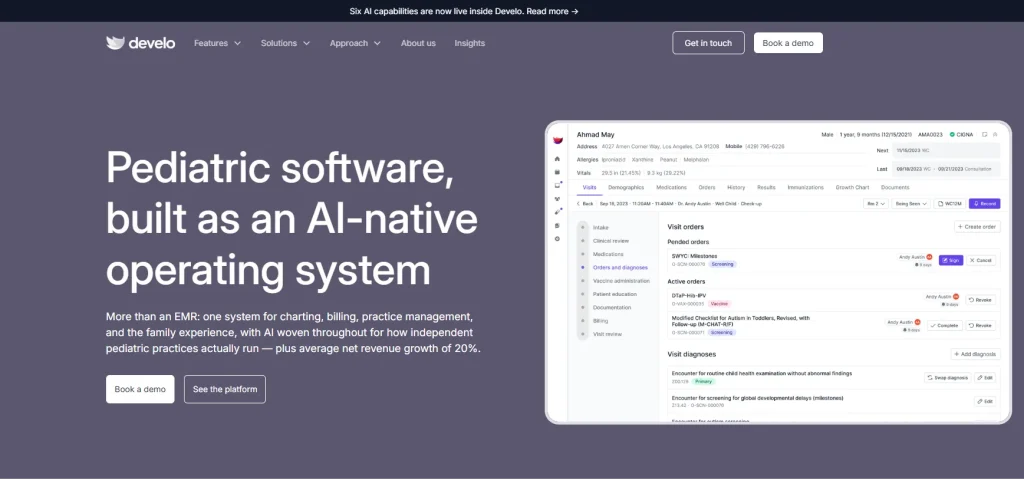Open the Results tab
Screen dimensions: 1024x480
click(766, 187)
